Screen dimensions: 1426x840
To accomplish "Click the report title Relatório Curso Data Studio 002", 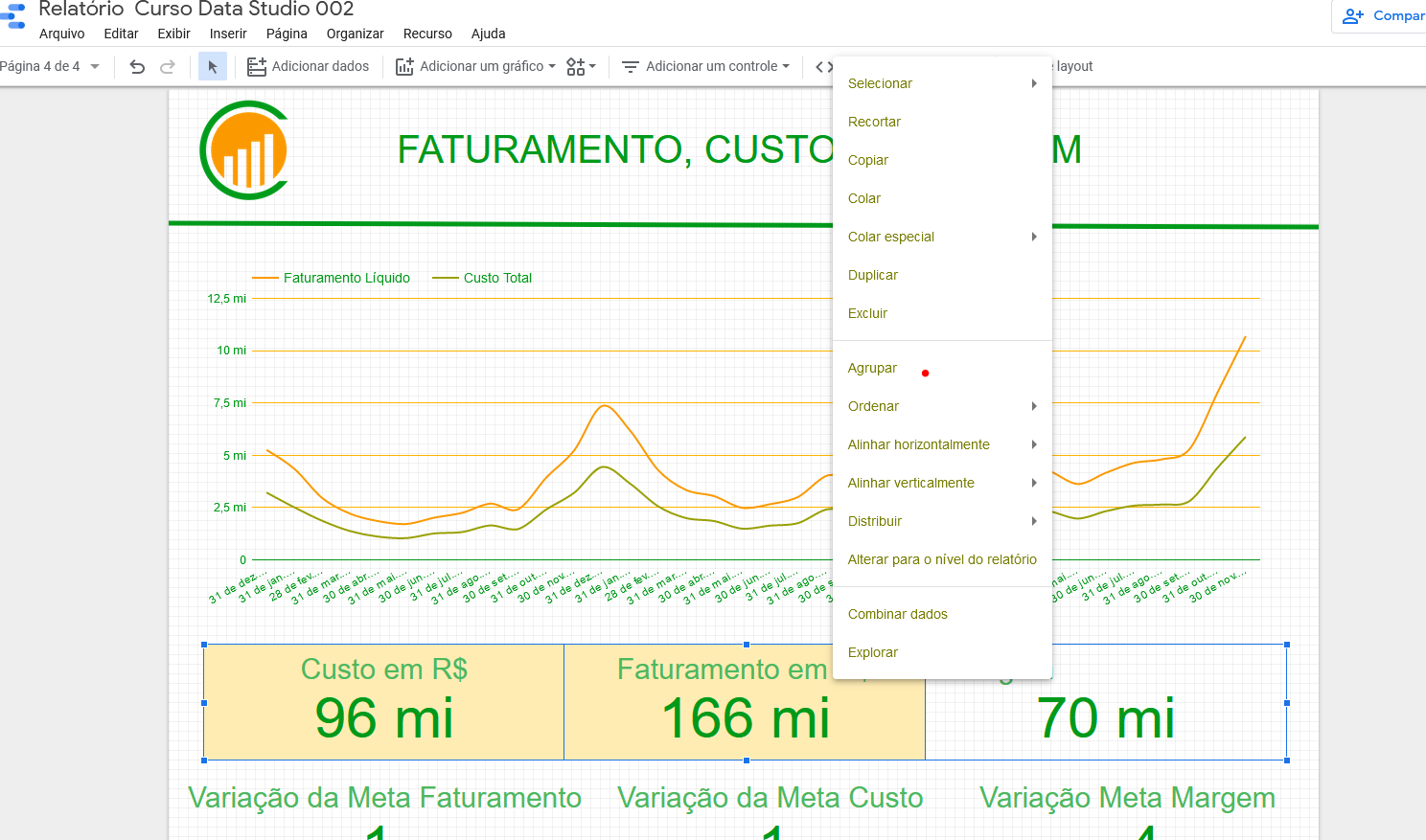I will coord(196,10).
